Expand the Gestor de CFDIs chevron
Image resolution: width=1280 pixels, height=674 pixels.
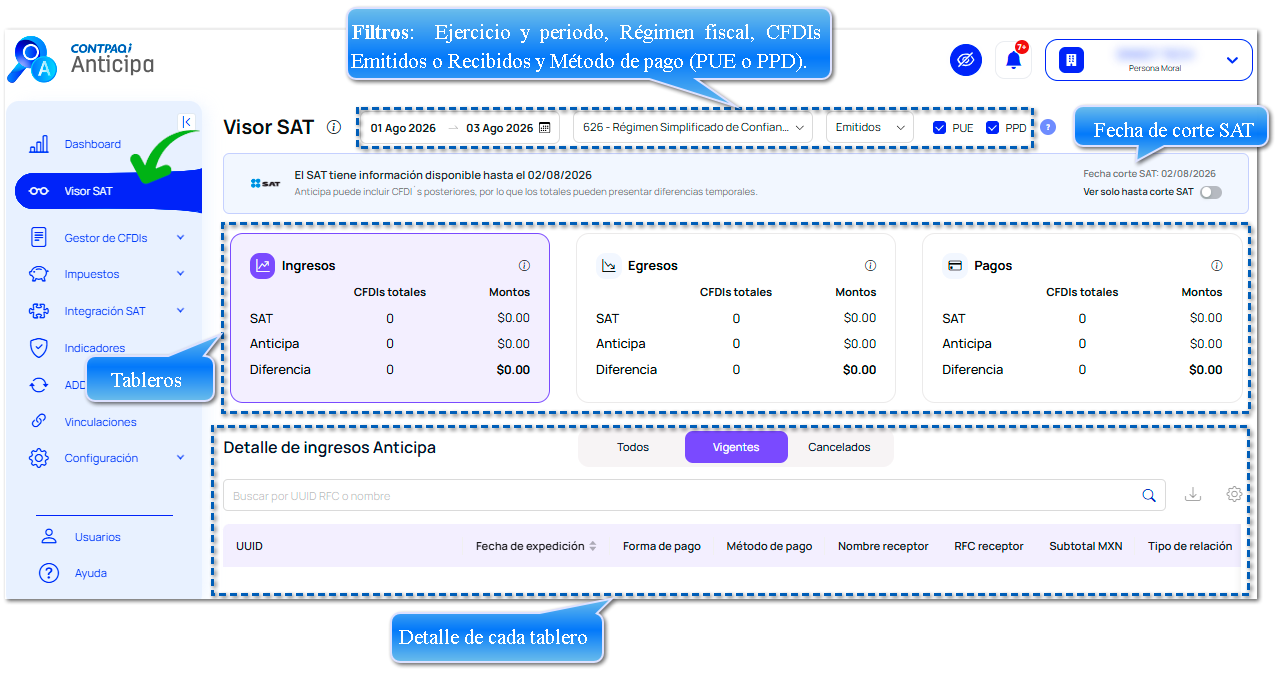pyautogui.click(x=181, y=238)
